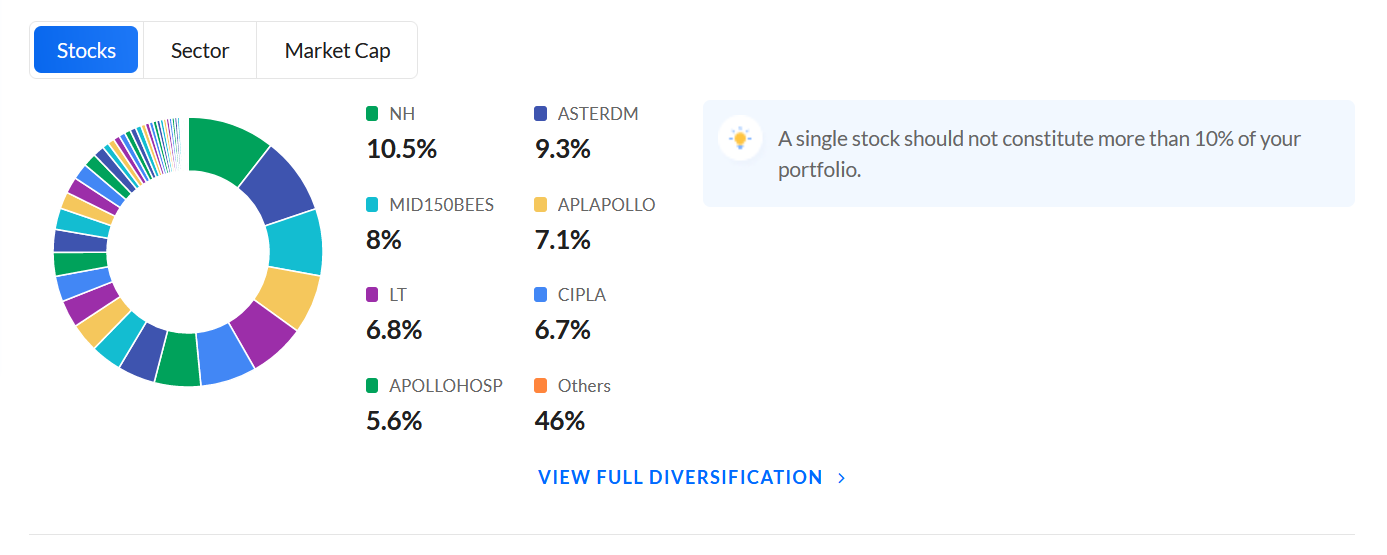Switch to the Market Cap tab

(337, 50)
